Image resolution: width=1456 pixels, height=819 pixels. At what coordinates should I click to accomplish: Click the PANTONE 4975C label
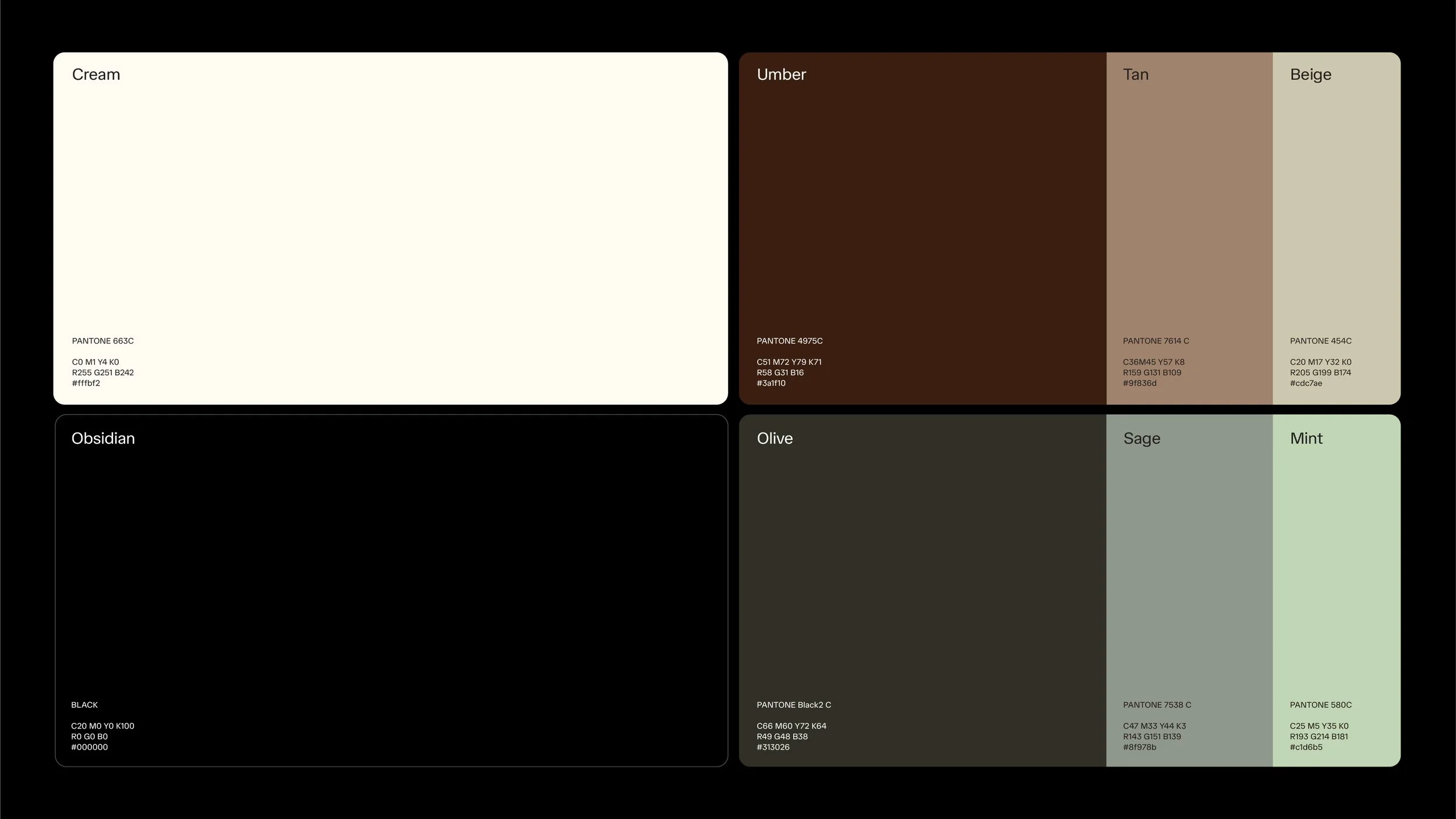790,341
